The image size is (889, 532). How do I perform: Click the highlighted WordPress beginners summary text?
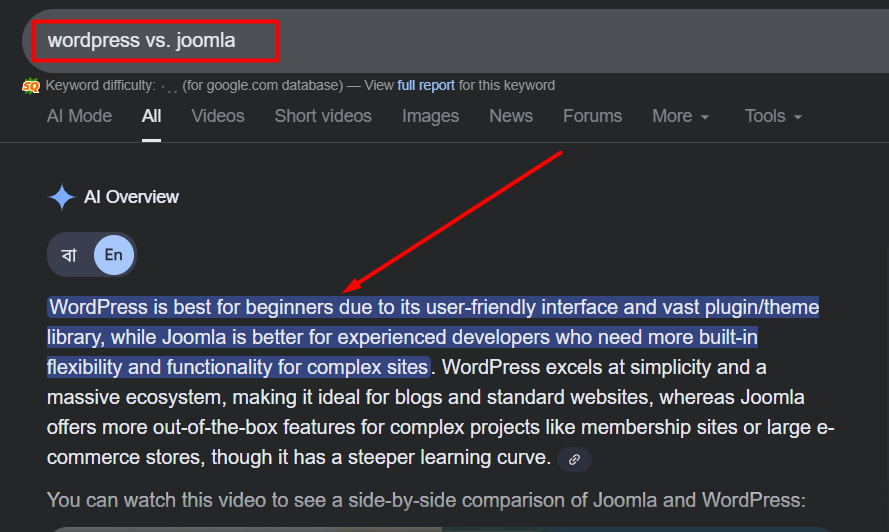(400, 337)
